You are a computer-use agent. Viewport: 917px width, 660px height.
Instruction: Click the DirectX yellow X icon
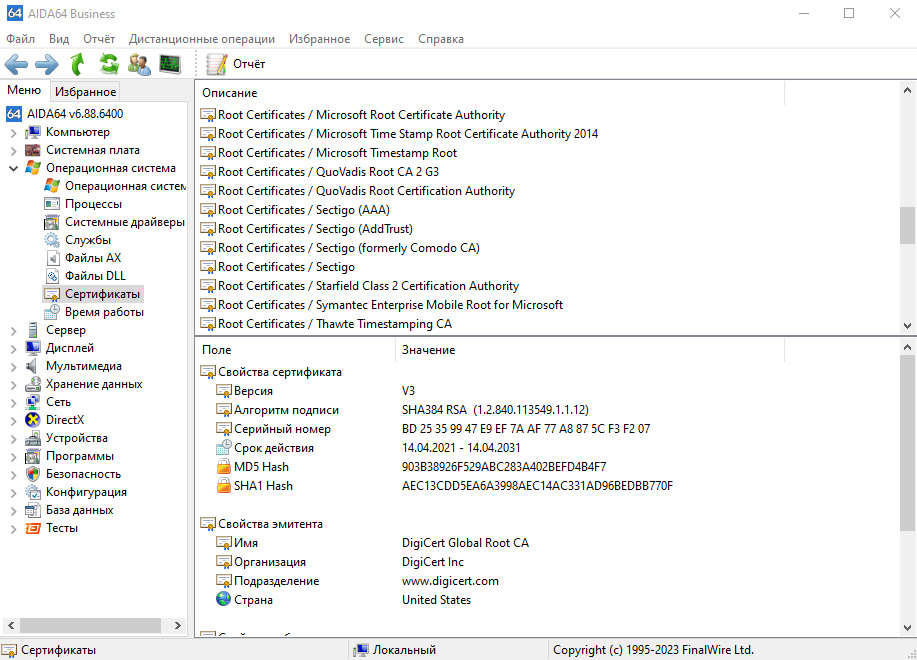33,420
